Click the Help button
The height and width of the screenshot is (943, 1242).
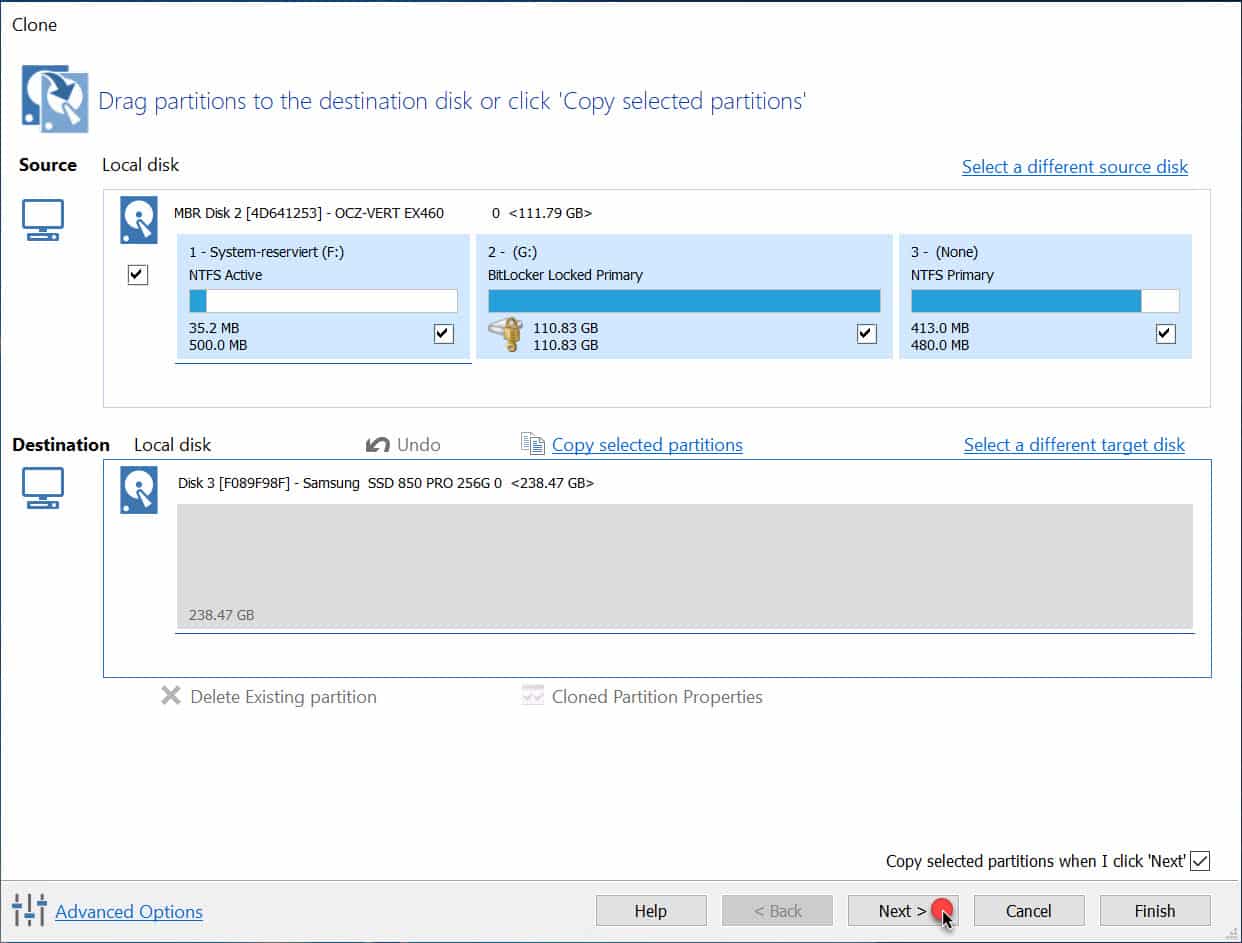651,911
